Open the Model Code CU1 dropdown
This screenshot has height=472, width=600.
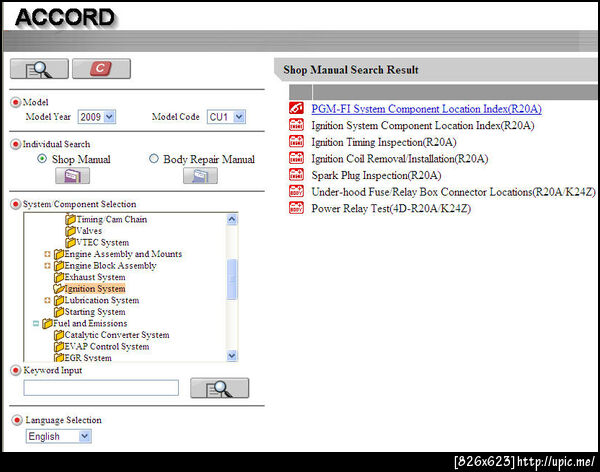(226, 117)
